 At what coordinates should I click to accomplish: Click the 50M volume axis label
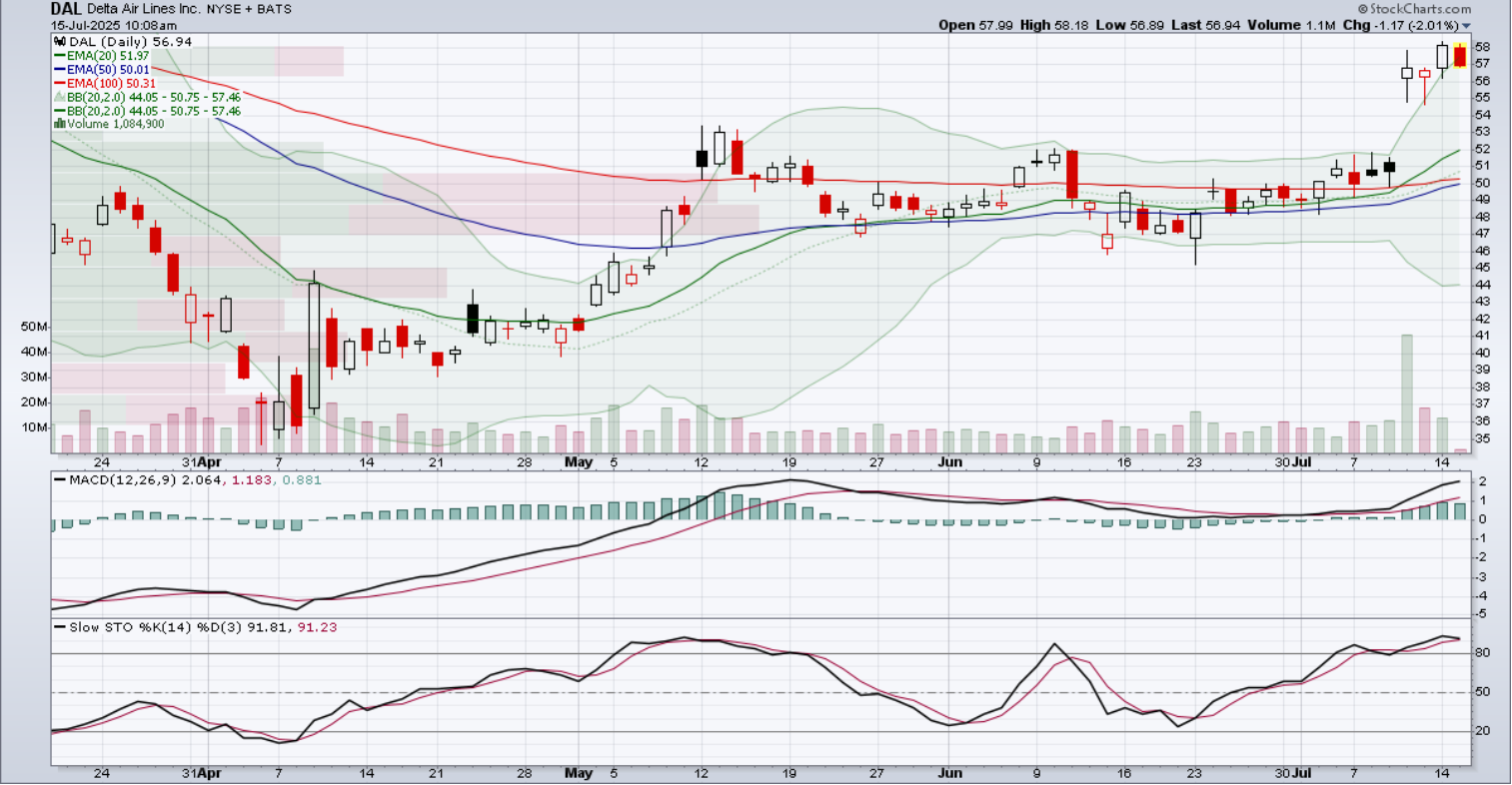[35, 327]
